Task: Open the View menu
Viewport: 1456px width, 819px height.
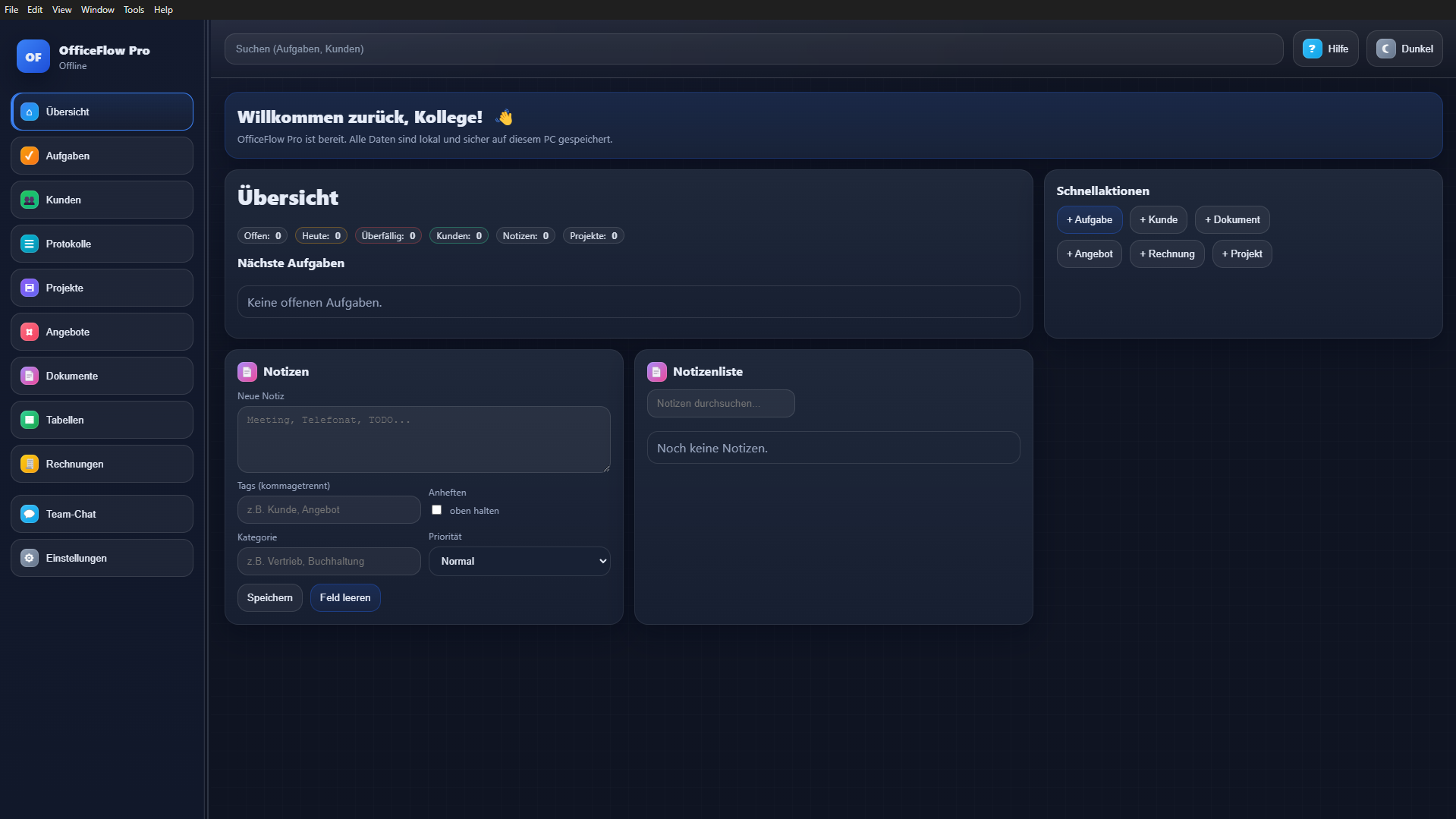Action: [61, 10]
